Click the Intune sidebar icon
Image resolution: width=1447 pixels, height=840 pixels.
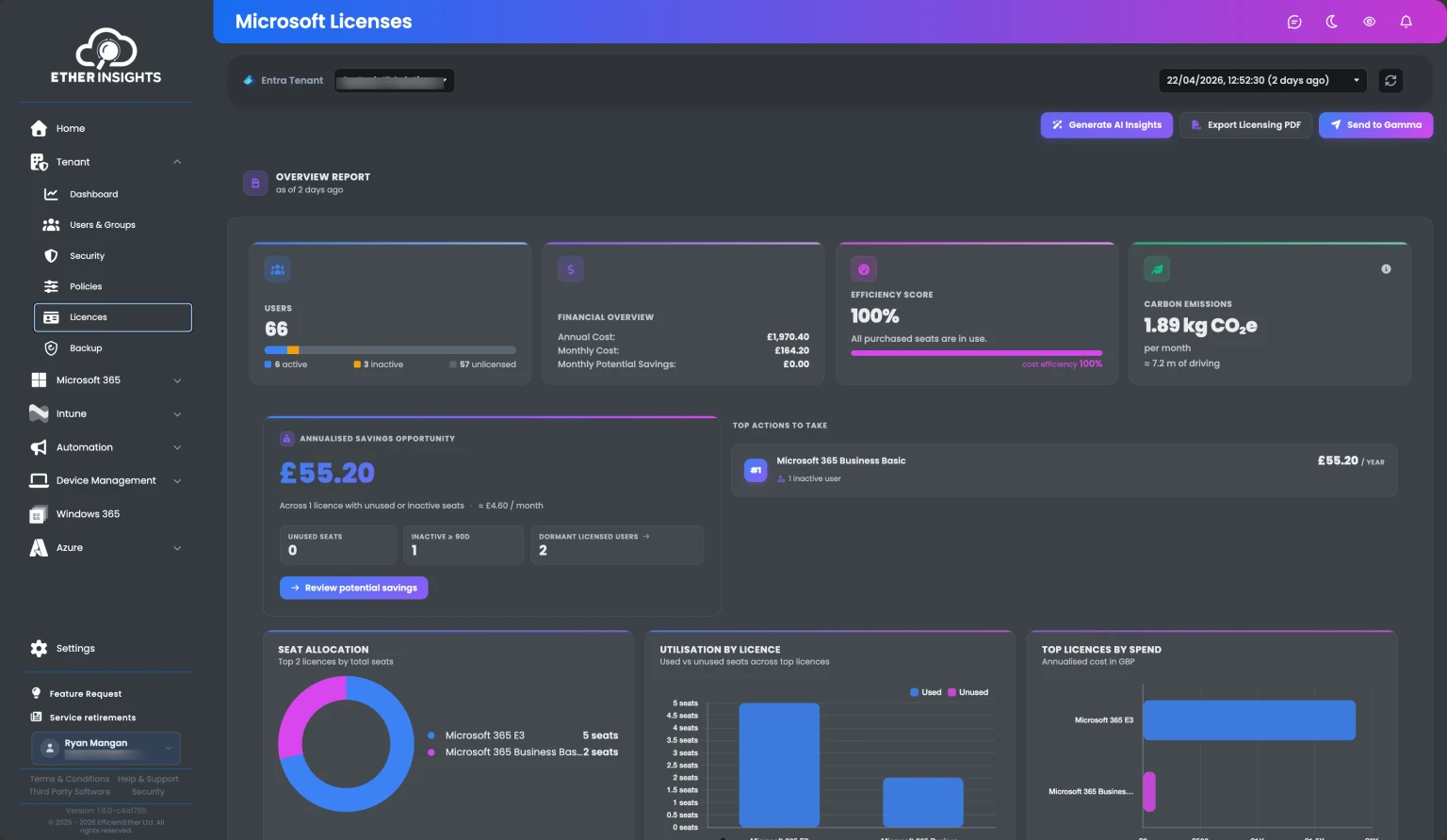tap(39, 413)
